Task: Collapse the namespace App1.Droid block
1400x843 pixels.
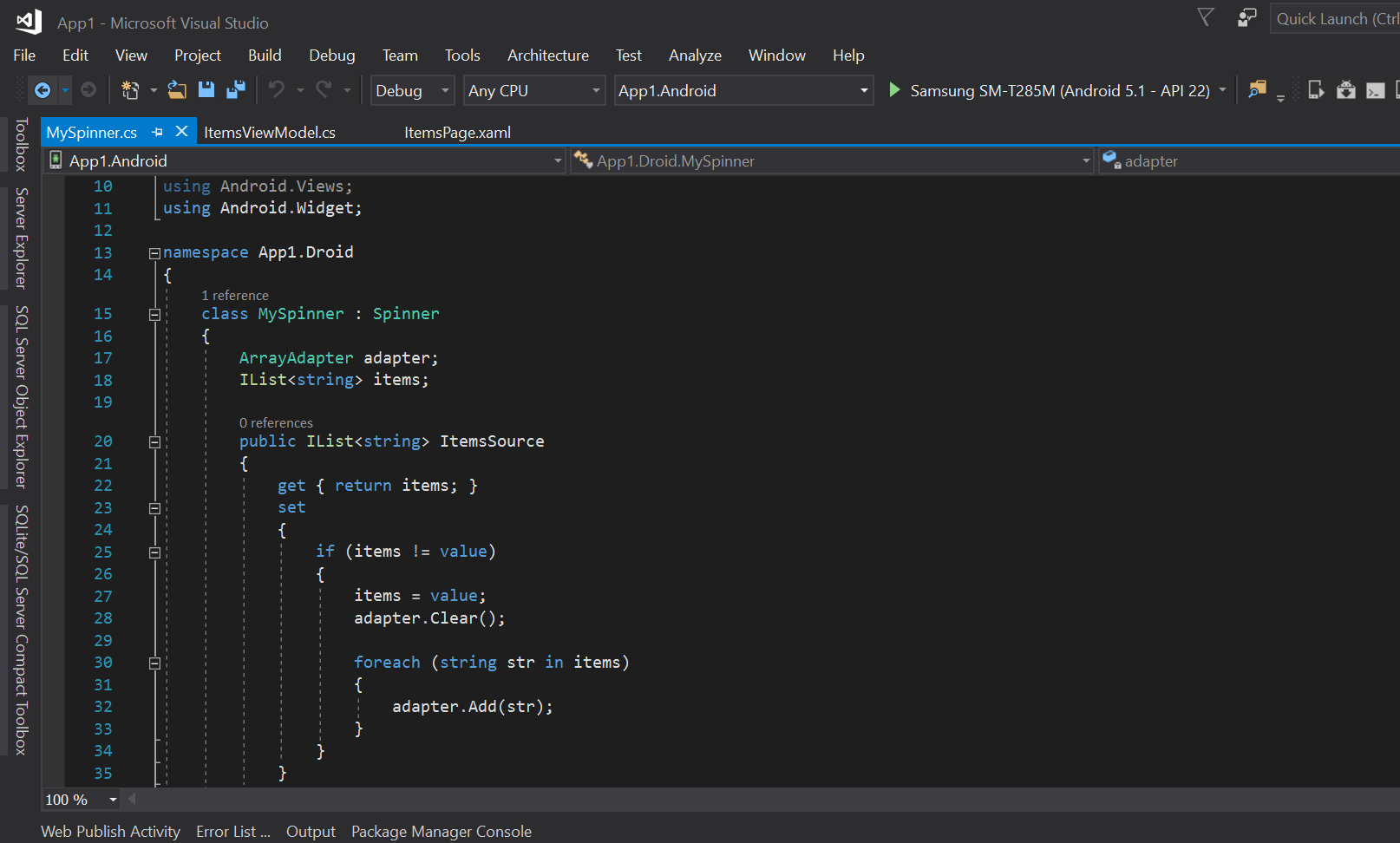Action: pyautogui.click(x=154, y=253)
